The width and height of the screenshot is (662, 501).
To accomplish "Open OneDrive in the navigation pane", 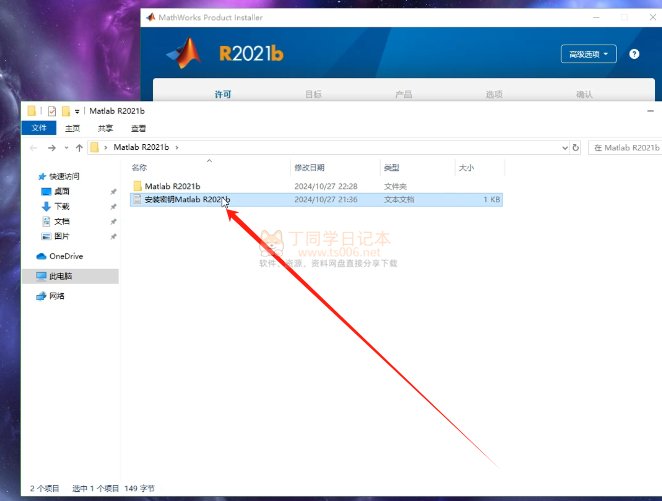I will [66, 256].
